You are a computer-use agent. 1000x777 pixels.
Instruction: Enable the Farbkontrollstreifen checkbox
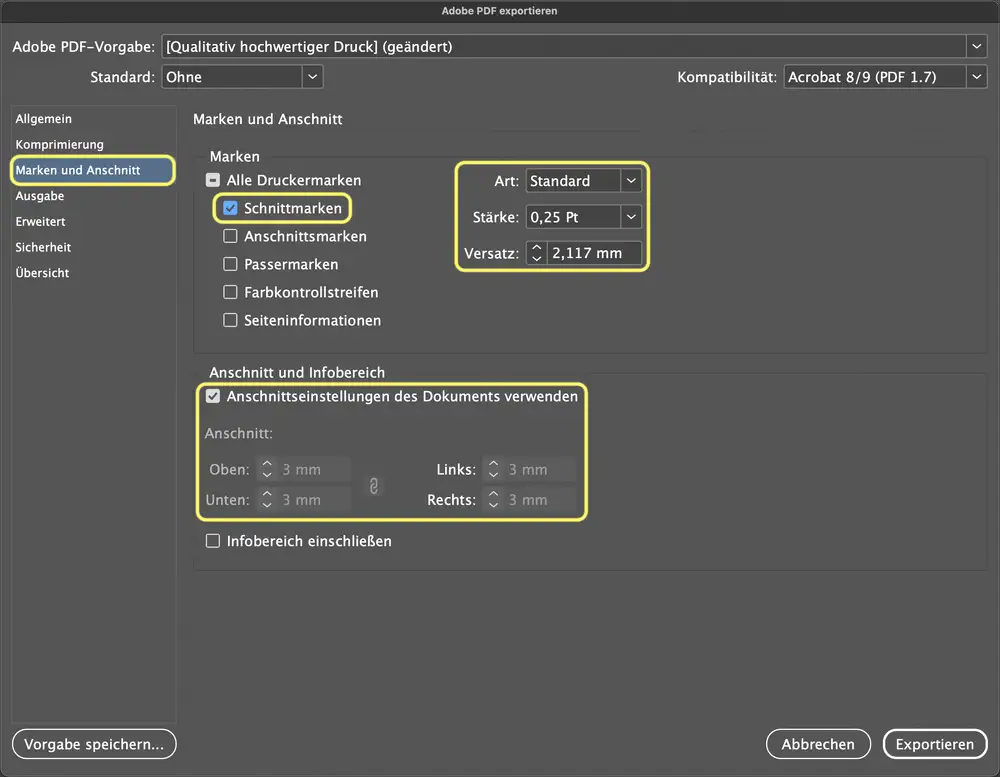tap(230, 292)
